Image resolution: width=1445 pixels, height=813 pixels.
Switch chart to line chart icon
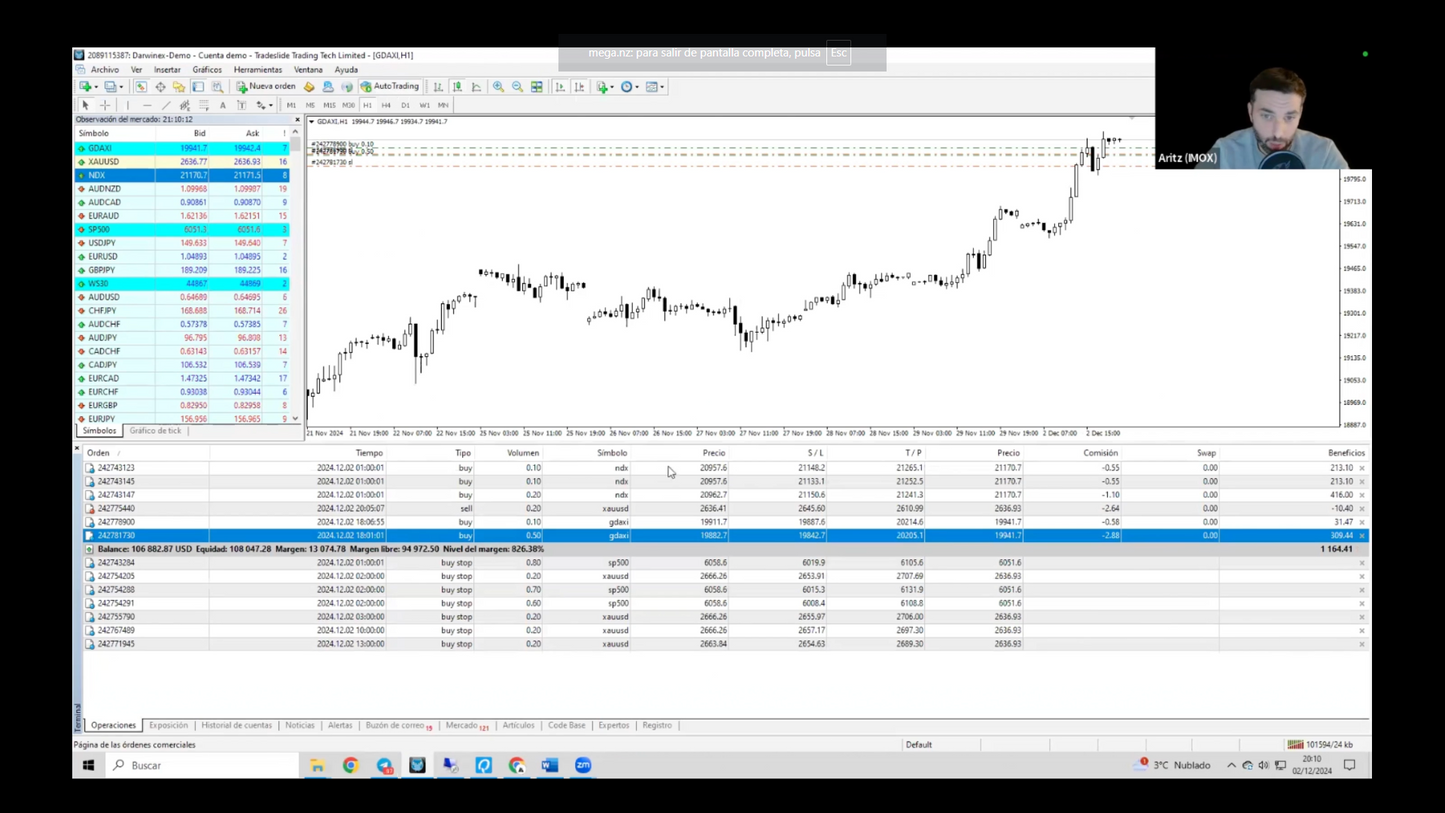point(476,87)
